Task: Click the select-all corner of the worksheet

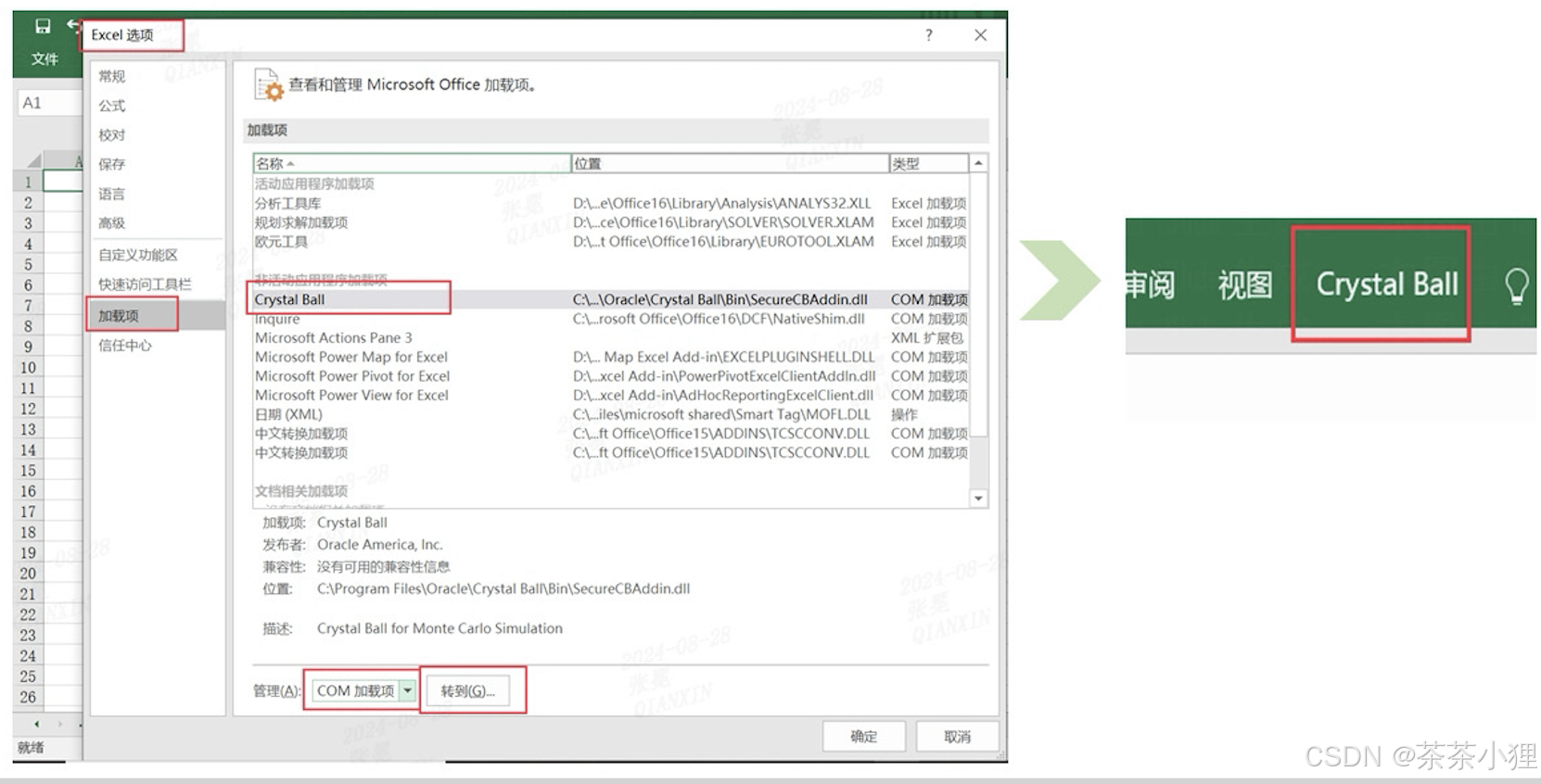Action: pyautogui.click(x=28, y=161)
